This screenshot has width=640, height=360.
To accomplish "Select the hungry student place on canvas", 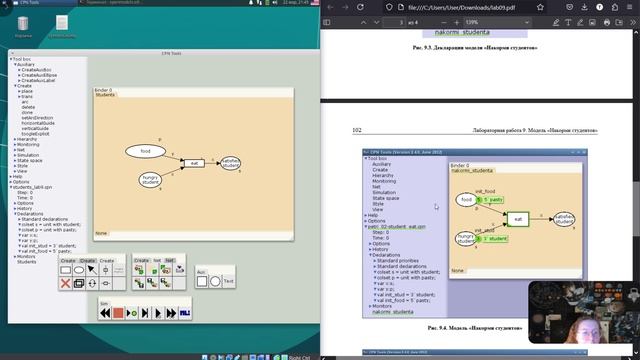I will click(150, 180).
